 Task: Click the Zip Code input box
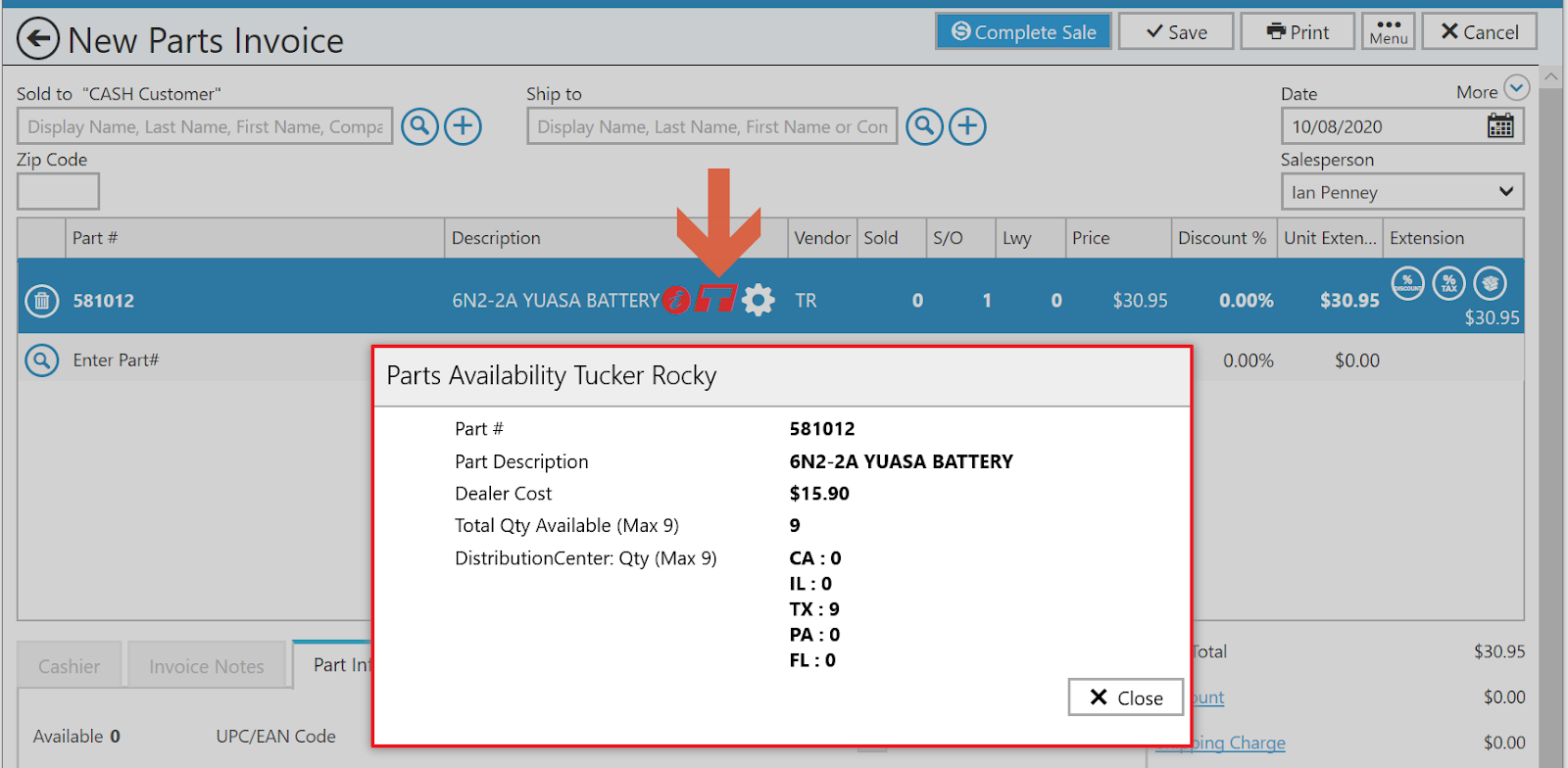[x=58, y=191]
